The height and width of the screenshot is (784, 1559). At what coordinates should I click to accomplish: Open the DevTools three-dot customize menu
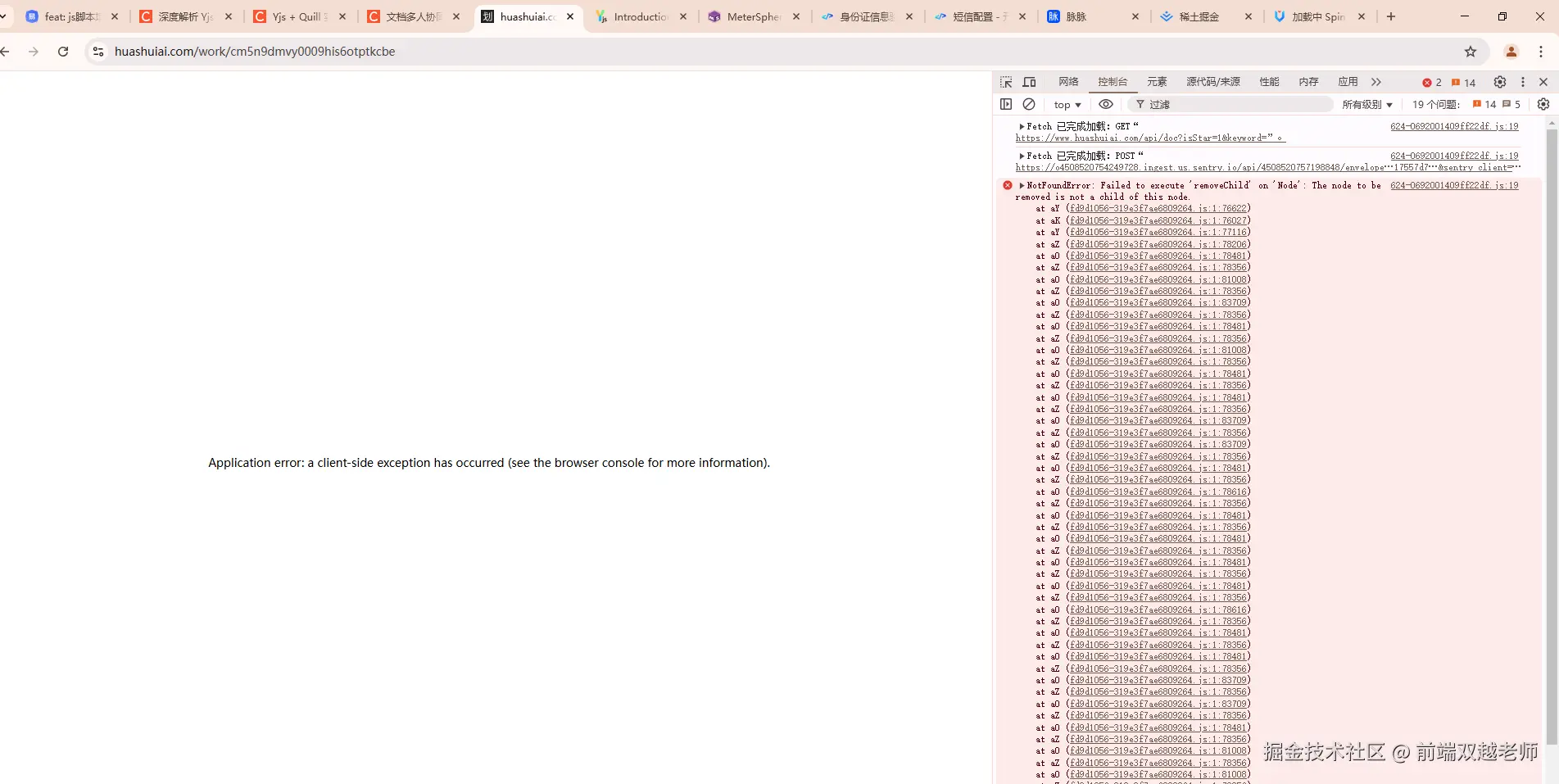(x=1522, y=82)
